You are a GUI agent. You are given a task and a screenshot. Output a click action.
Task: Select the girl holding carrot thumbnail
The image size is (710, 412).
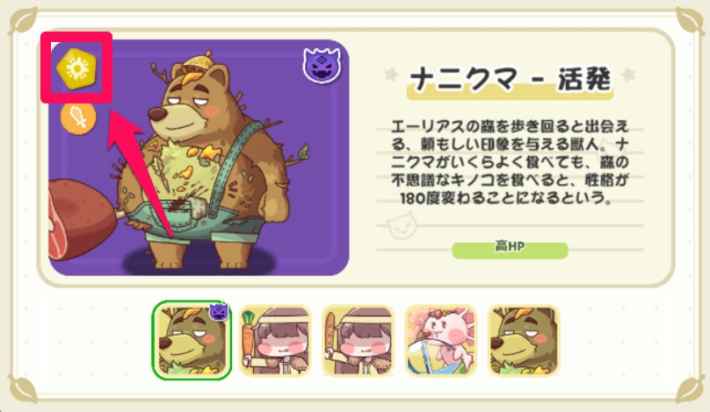coord(275,341)
